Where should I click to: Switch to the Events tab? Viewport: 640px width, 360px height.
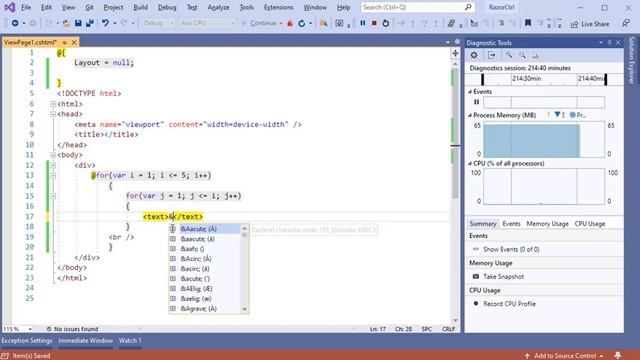511,224
